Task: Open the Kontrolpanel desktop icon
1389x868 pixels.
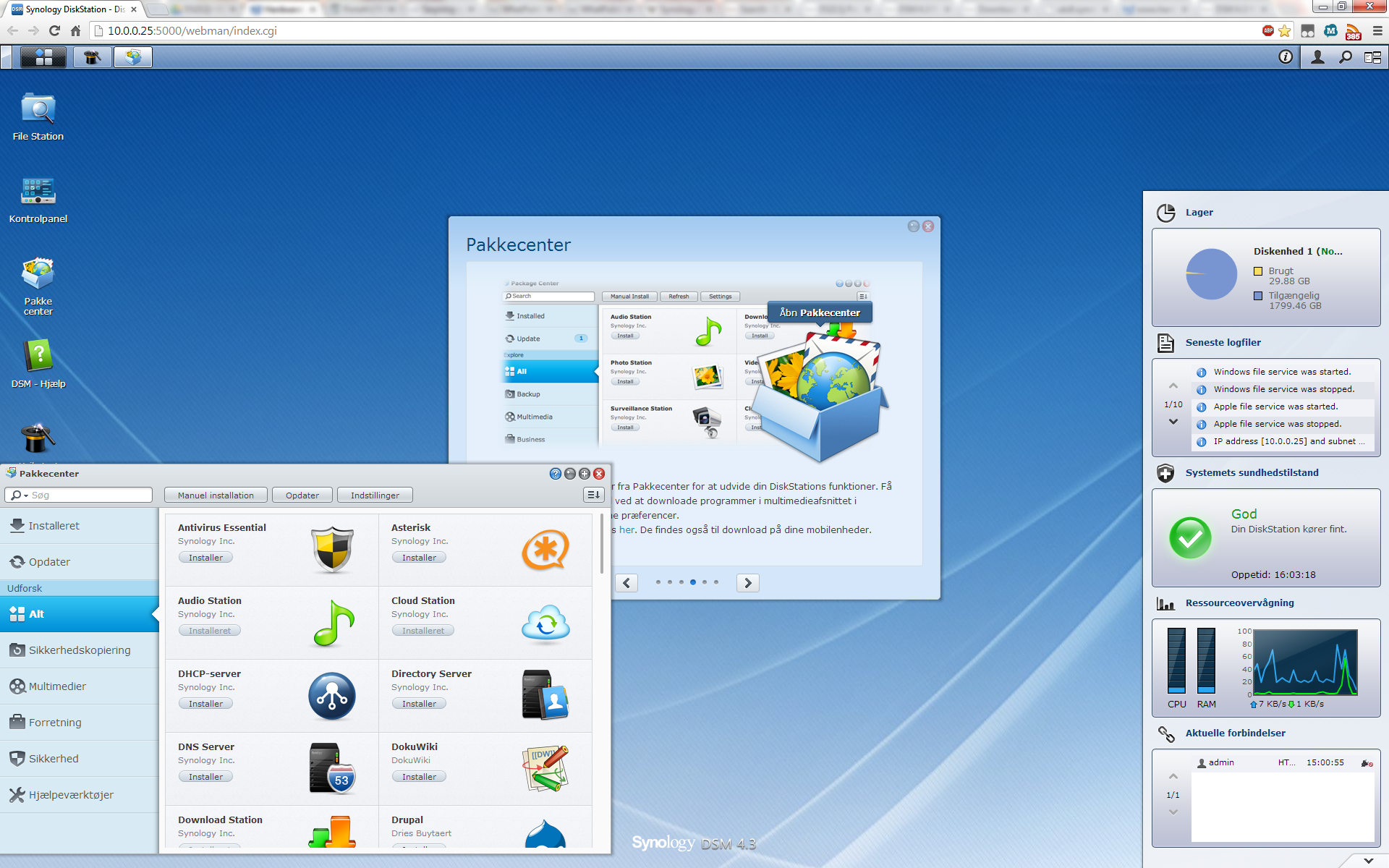Action: (x=38, y=200)
